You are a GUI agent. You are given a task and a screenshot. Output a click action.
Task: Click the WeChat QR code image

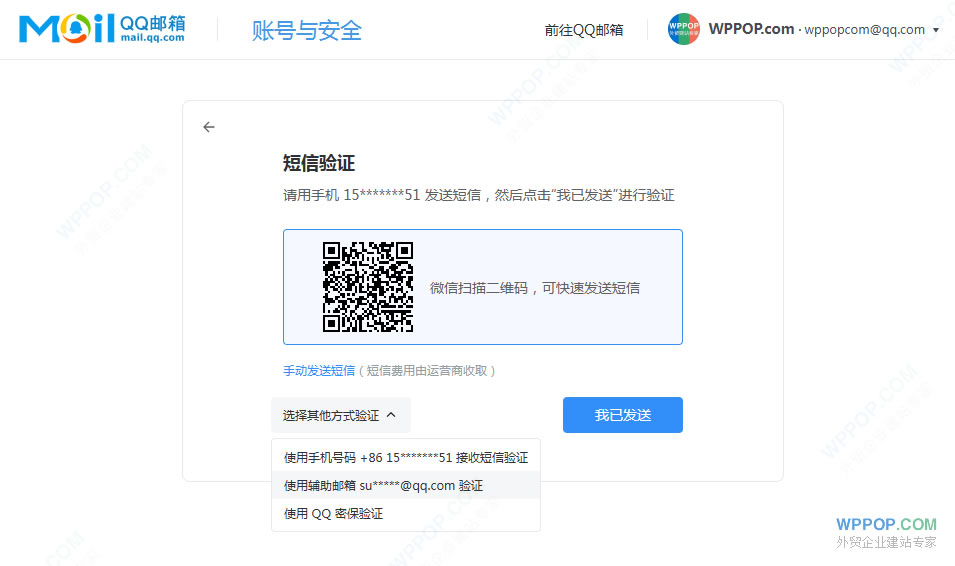click(368, 287)
